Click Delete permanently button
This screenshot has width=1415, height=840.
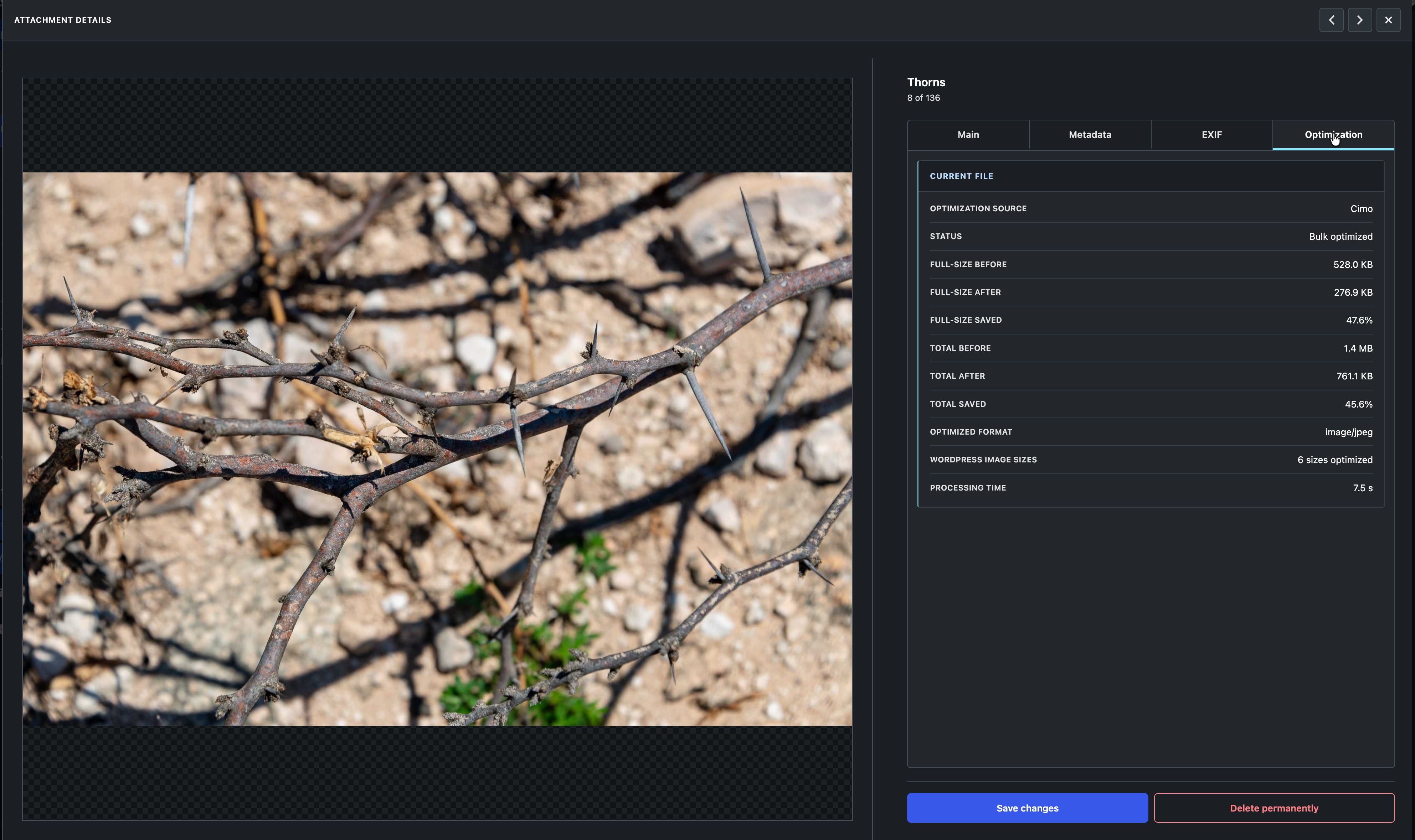click(1274, 808)
